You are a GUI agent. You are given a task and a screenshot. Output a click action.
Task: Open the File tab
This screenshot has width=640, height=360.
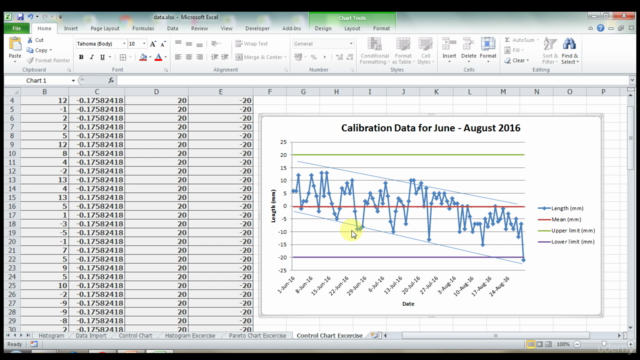(x=16, y=28)
